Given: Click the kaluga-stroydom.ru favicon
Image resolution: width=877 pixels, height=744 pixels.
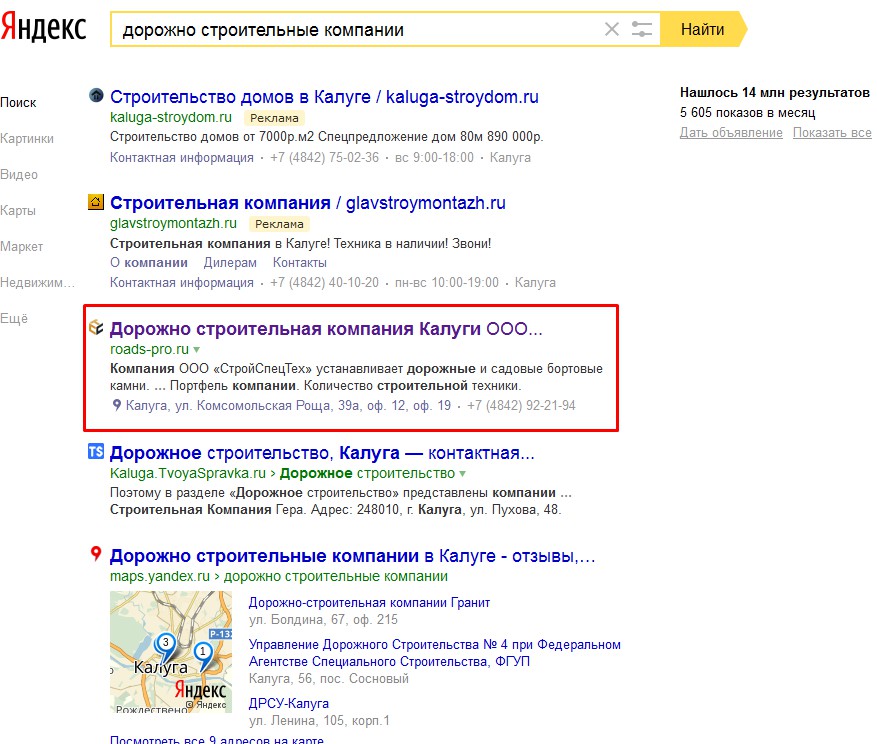Looking at the screenshot, I should 96,95.
